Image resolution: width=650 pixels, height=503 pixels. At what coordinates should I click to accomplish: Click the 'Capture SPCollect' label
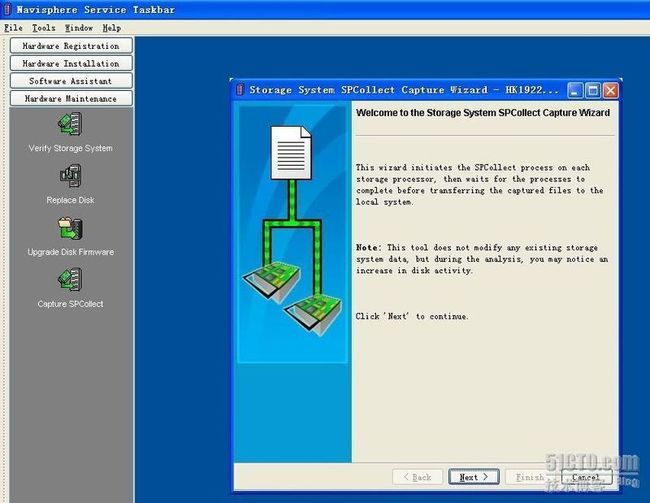pyautogui.click(x=70, y=304)
